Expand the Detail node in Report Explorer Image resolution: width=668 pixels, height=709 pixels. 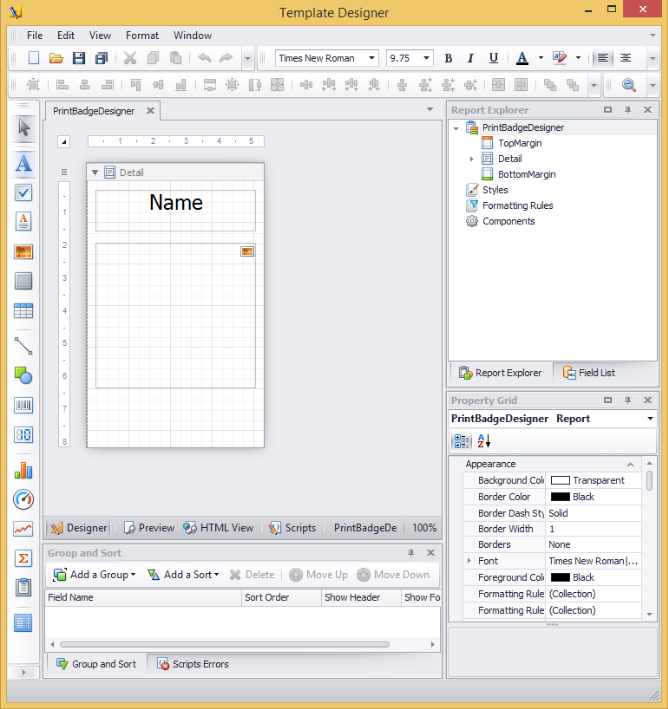point(472,159)
